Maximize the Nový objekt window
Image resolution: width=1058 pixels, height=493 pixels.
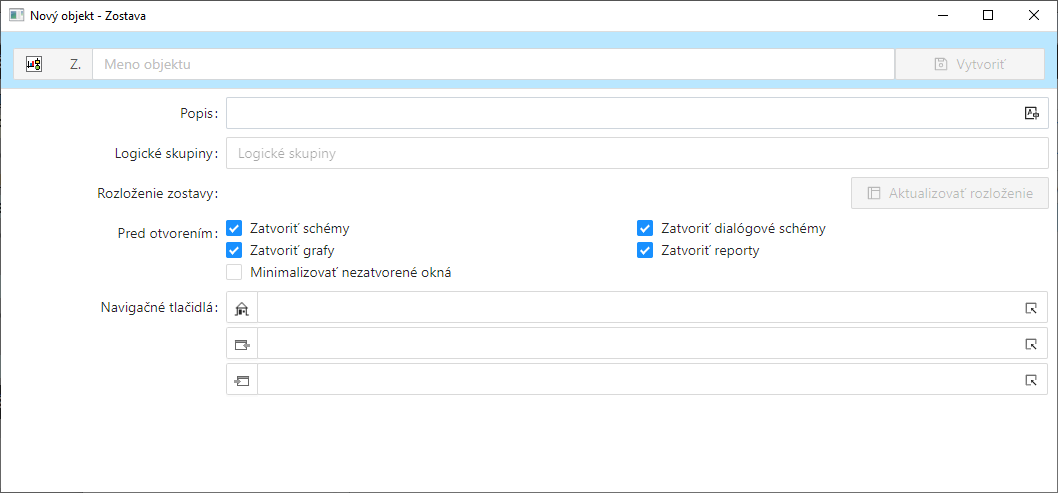[988, 15]
